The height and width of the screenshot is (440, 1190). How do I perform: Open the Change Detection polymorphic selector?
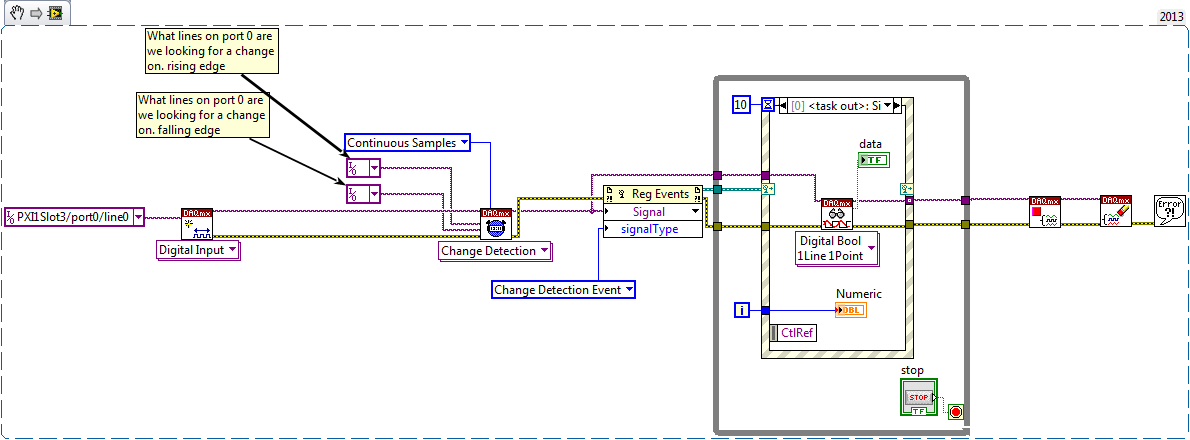[x=544, y=250]
